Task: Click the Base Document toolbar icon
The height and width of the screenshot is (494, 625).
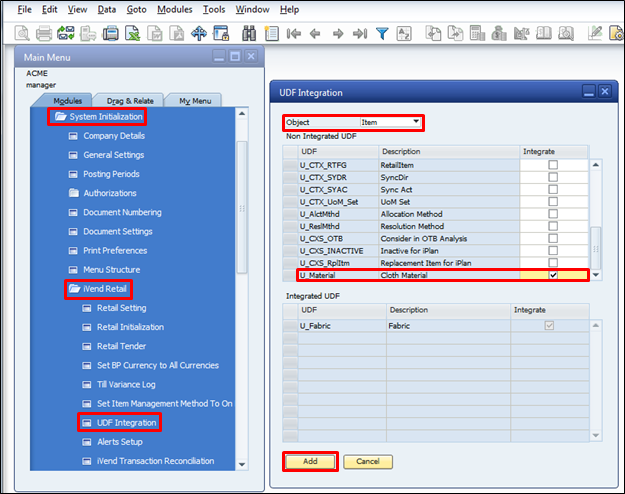Action: tap(433, 33)
